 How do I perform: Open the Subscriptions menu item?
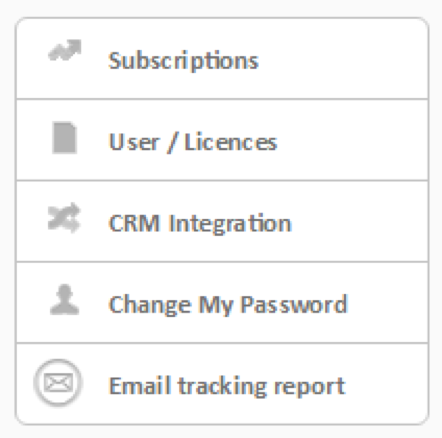point(222,58)
